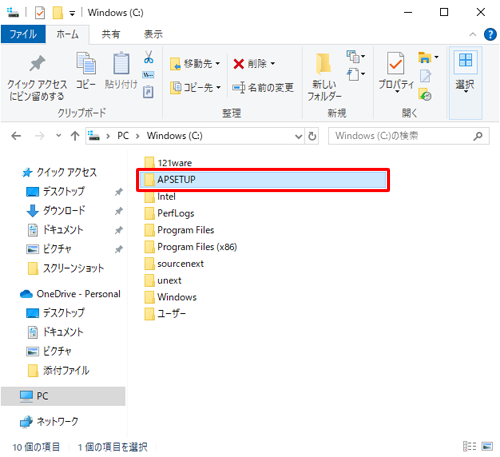Click the History icon
The image size is (500, 457).
(x=425, y=94)
